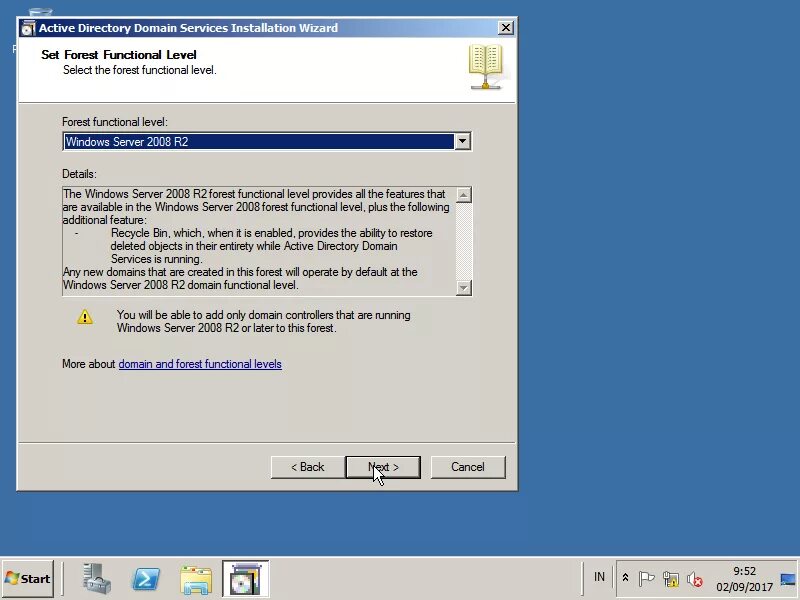800x600 pixels.
Task: Click the wizard title bar icon
Action: pos(28,28)
